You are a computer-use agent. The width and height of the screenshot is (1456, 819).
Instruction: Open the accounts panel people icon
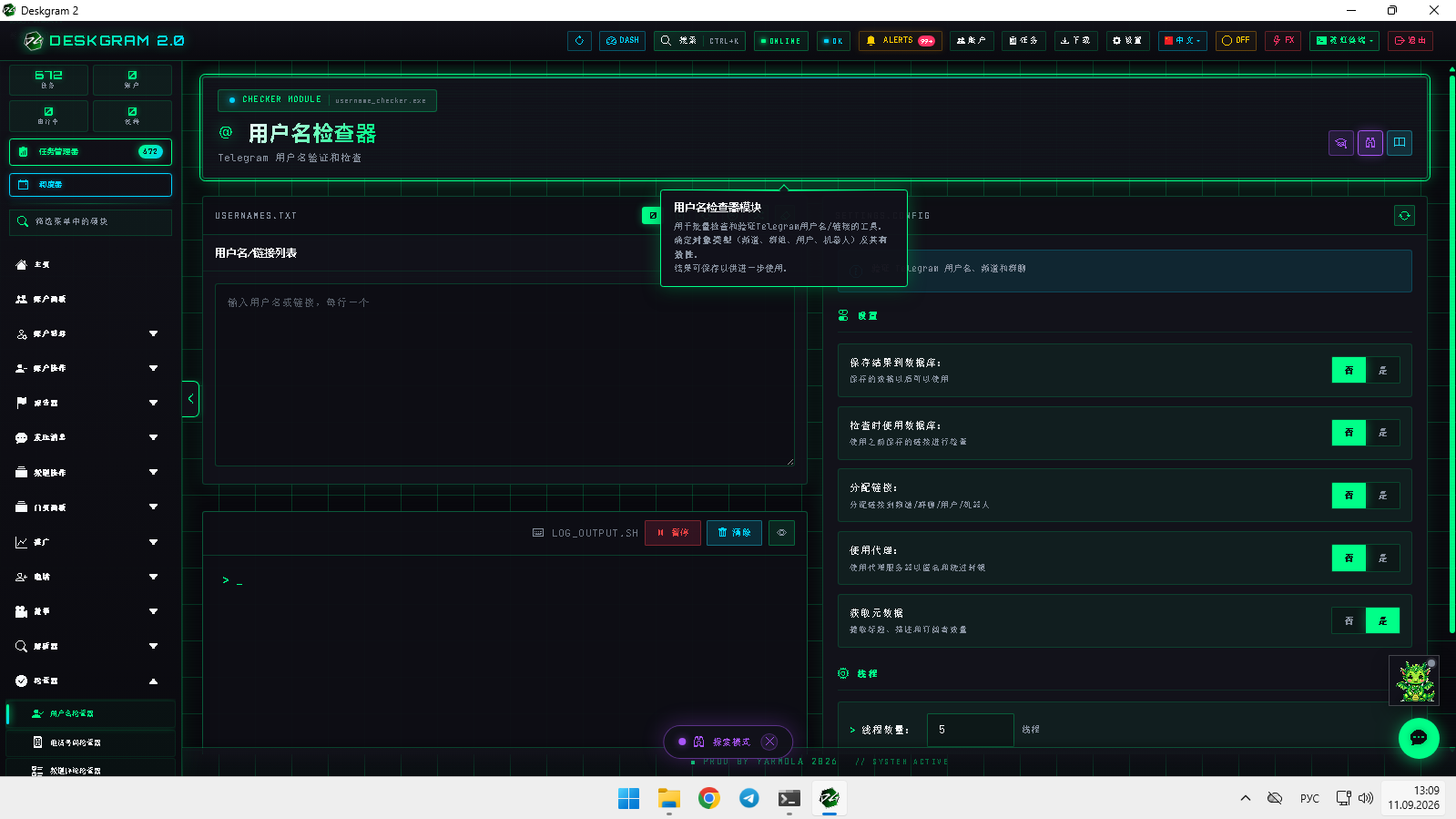tap(22, 299)
